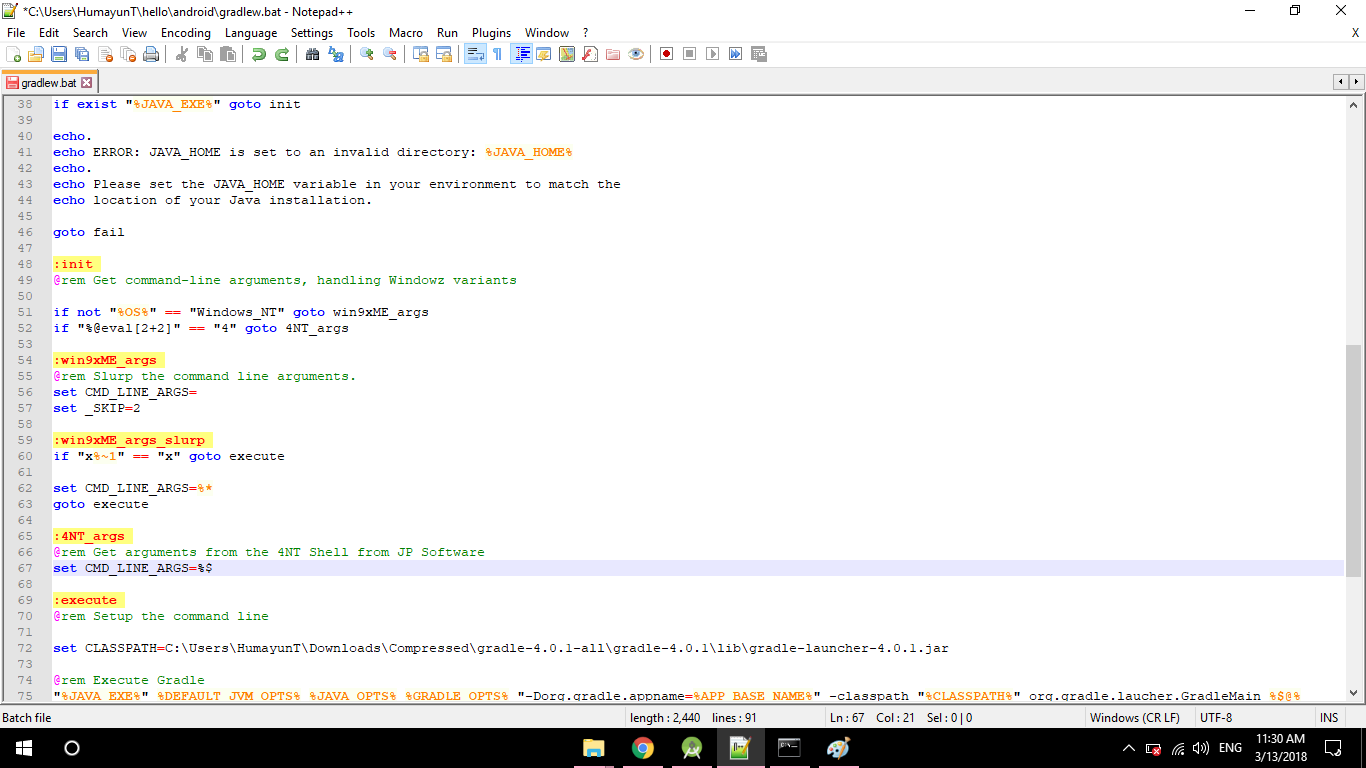Print gradlew.bat using the printer icon

coord(149,54)
